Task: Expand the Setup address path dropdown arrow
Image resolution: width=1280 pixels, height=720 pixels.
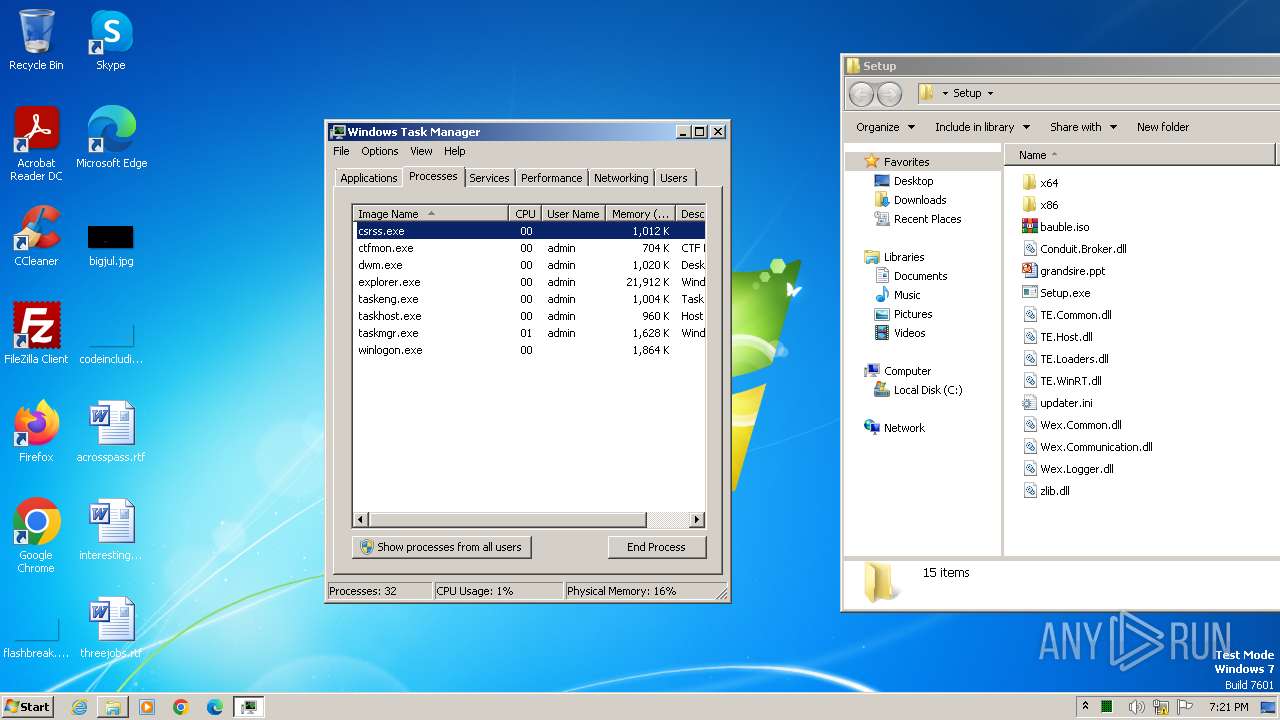Action: [x=990, y=93]
